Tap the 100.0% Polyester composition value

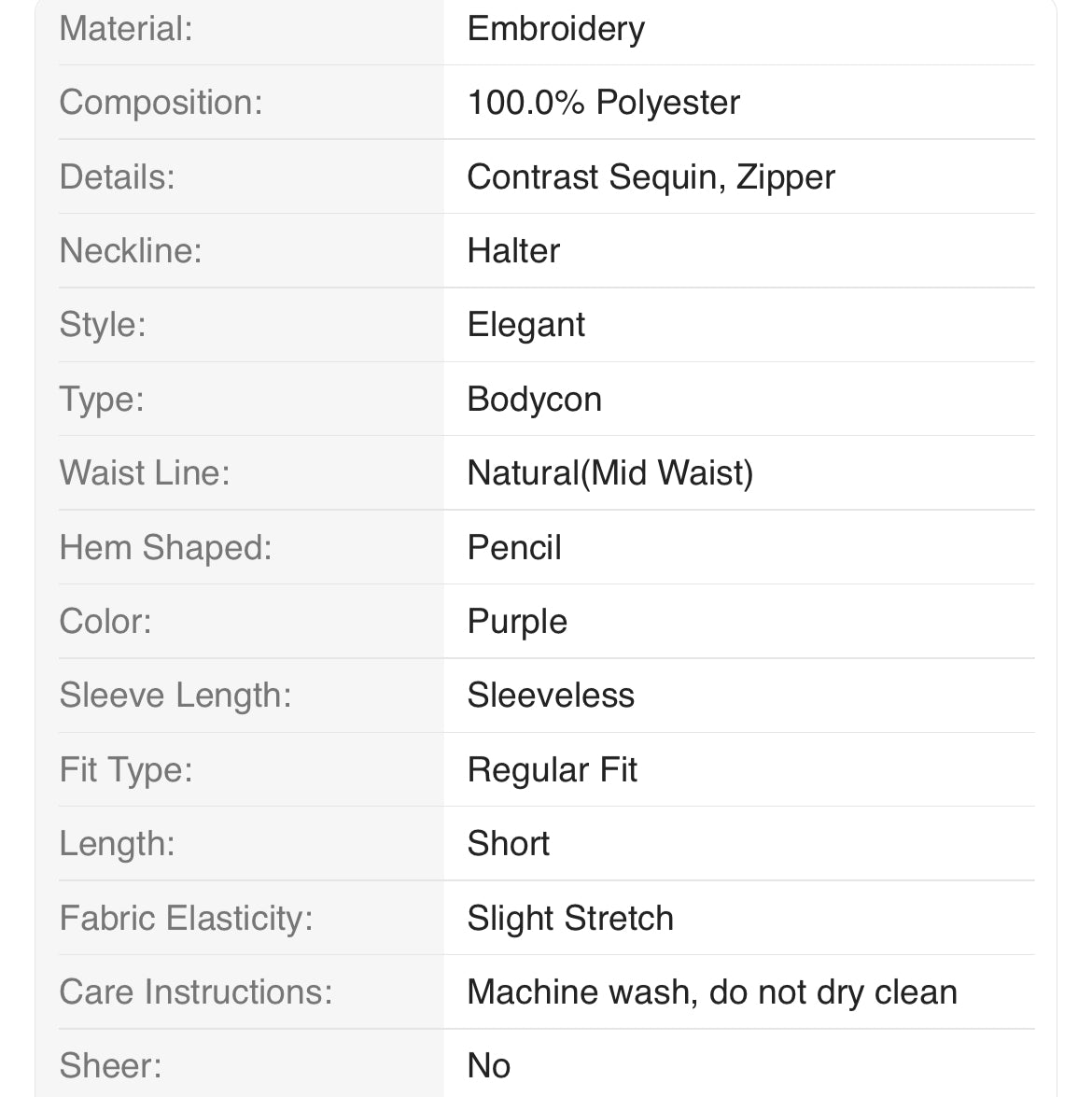pos(603,102)
